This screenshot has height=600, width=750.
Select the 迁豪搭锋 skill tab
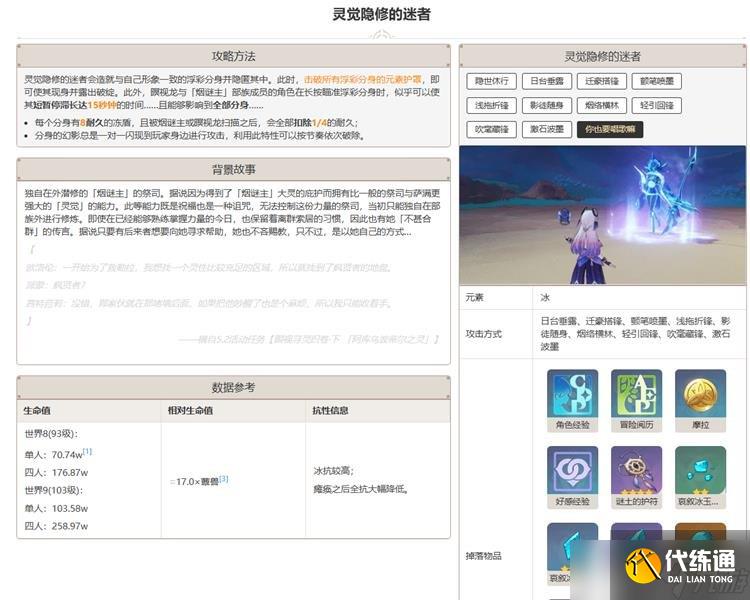click(602, 81)
